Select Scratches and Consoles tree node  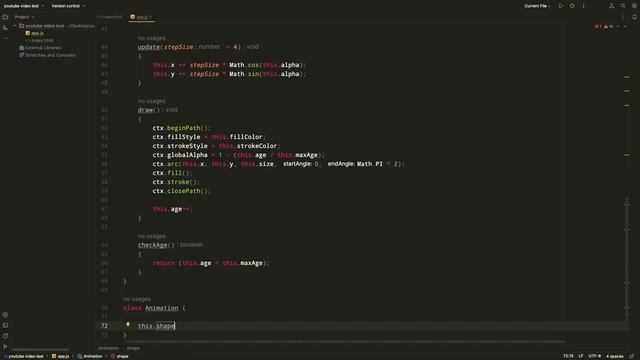(x=47, y=55)
